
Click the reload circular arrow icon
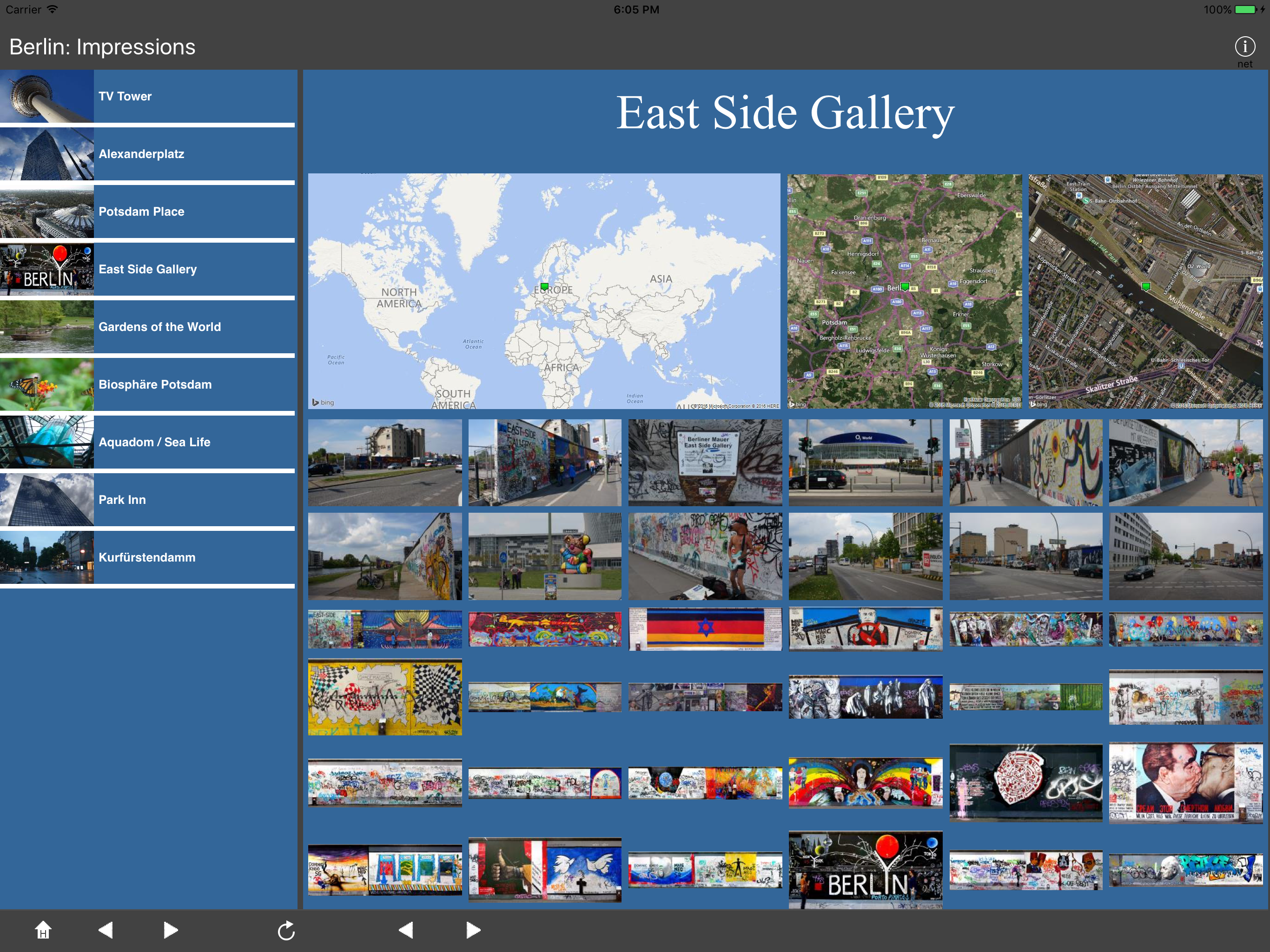tap(286, 930)
